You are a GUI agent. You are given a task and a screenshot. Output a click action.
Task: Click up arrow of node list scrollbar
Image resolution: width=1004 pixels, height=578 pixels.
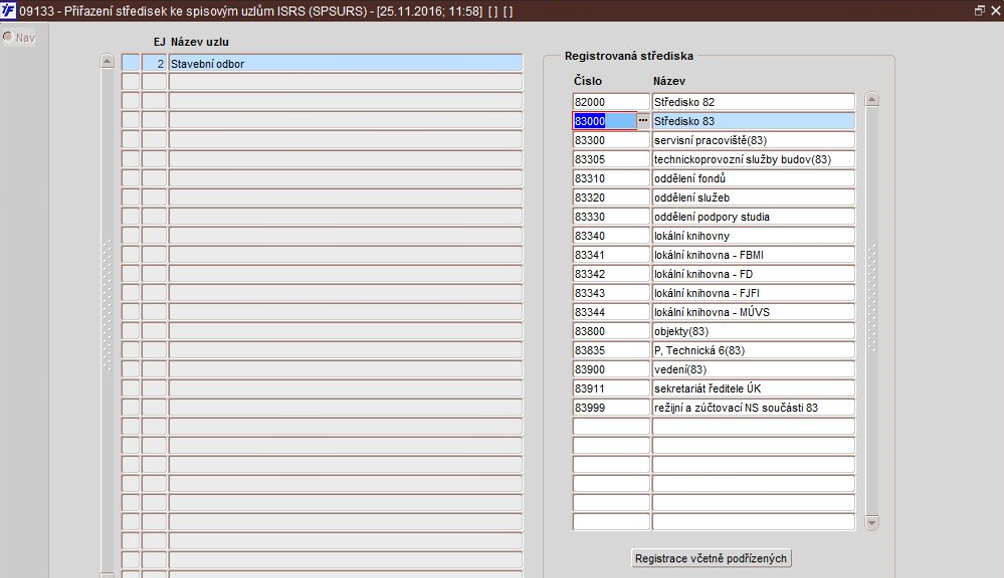tap(108, 61)
